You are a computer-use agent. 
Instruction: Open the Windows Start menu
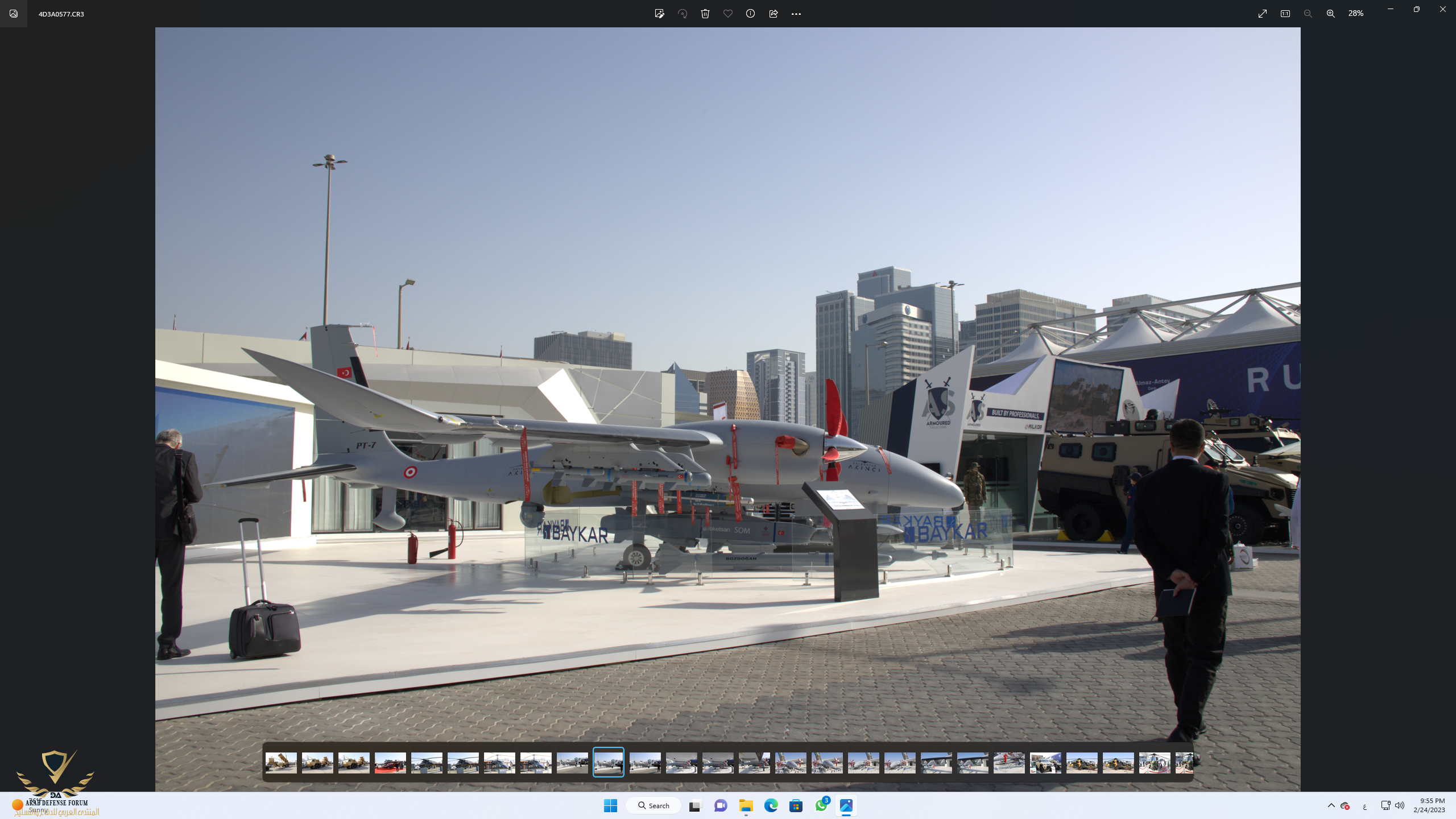coord(611,805)
